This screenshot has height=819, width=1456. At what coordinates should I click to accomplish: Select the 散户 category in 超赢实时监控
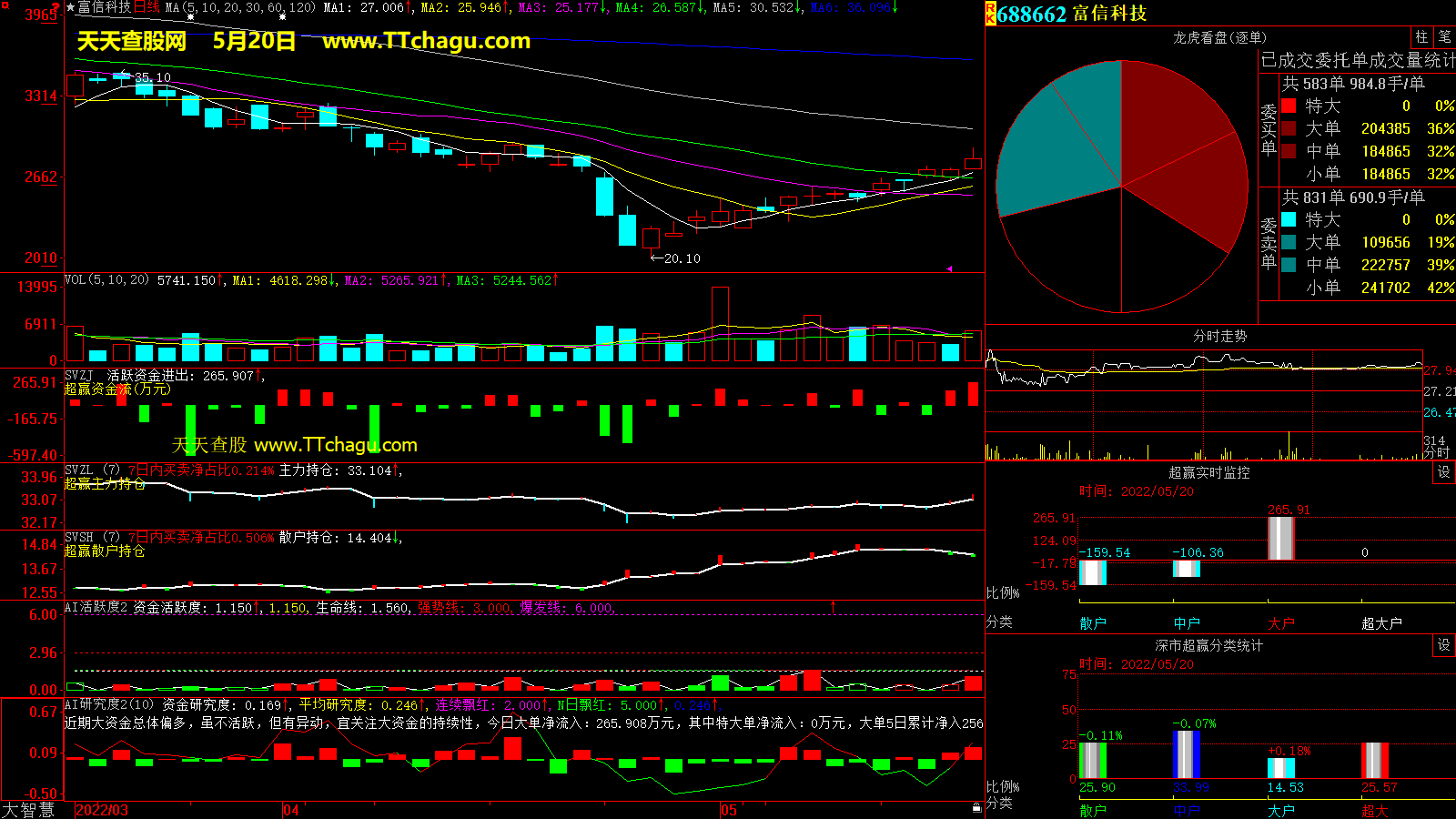[x=1093, y=623]
